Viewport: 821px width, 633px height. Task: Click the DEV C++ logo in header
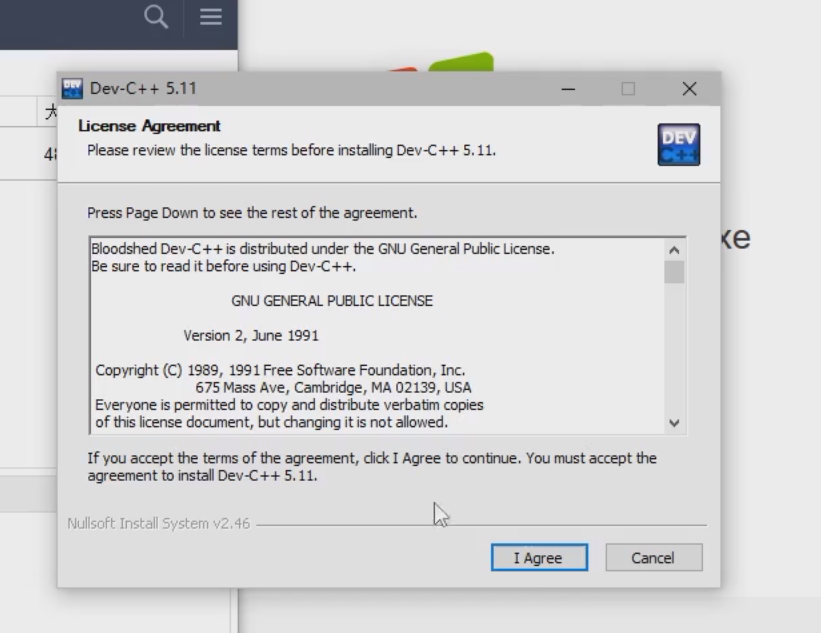pyautogui.click(x=679, y=145)
